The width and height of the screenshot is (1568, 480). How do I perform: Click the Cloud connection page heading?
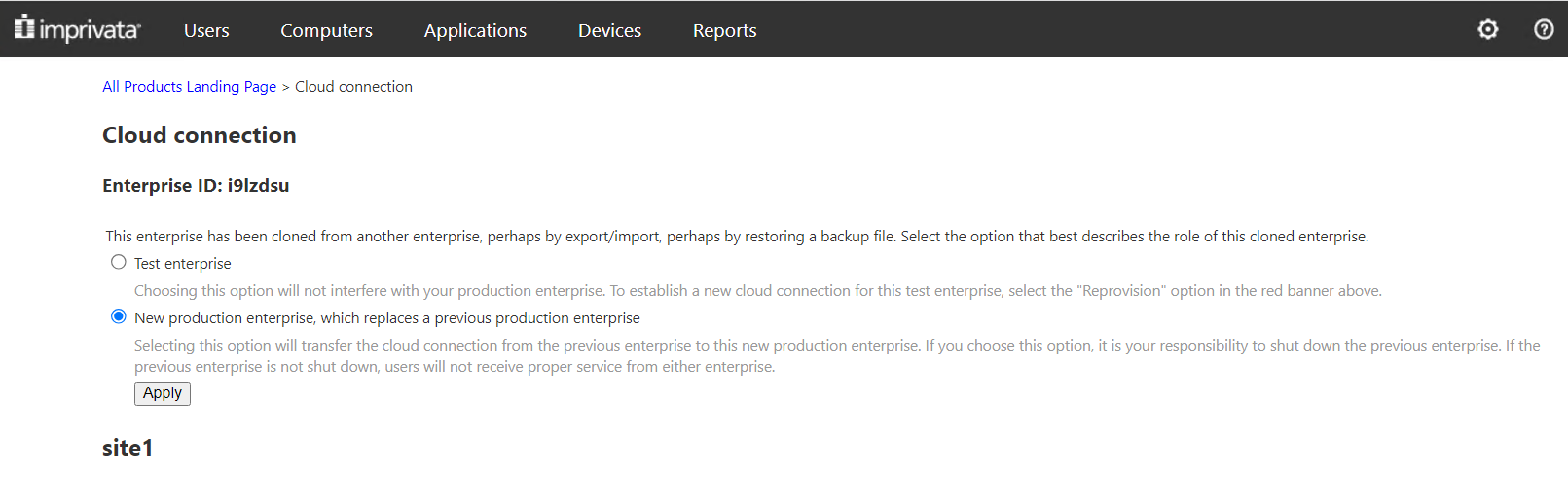point(200,135)
